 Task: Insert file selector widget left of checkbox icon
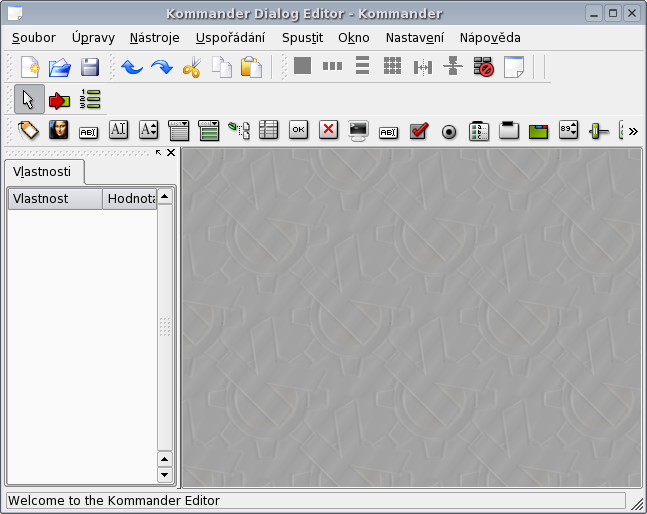(x=388, y=132)
